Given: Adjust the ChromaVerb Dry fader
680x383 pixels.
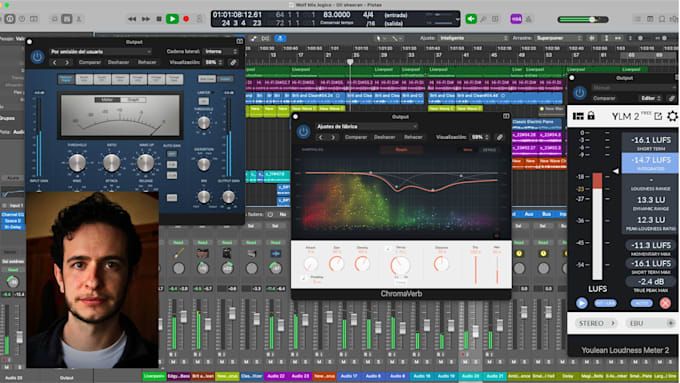Looking at the screenshot, I should click(x=475, y=269).
